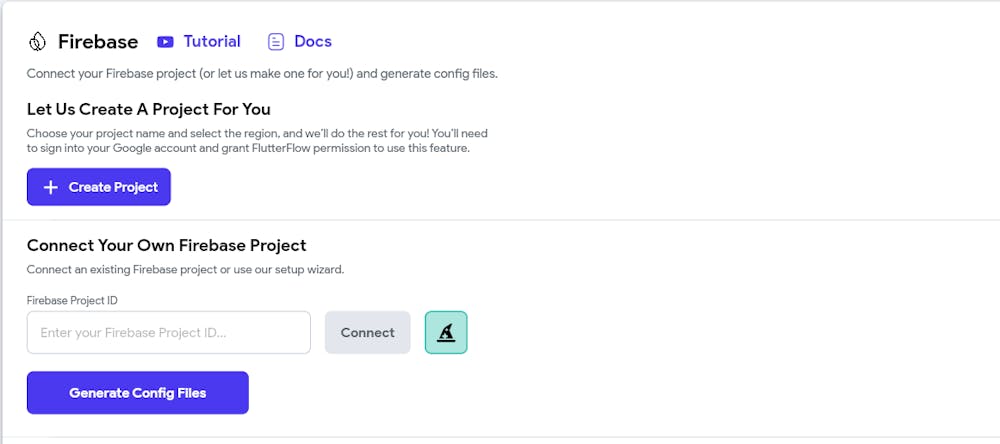Click the 'Choose your project name' paragraph
The image size is (1000, 444).
[x=257, y=141]
